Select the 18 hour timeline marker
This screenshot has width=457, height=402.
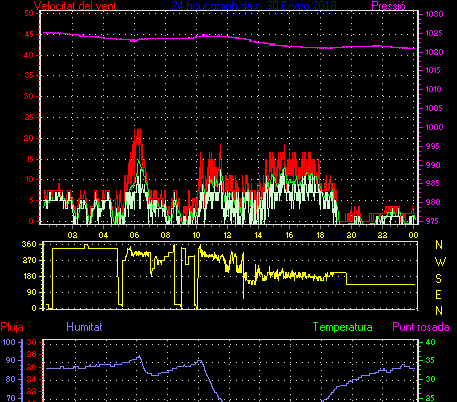click(320, 235)
